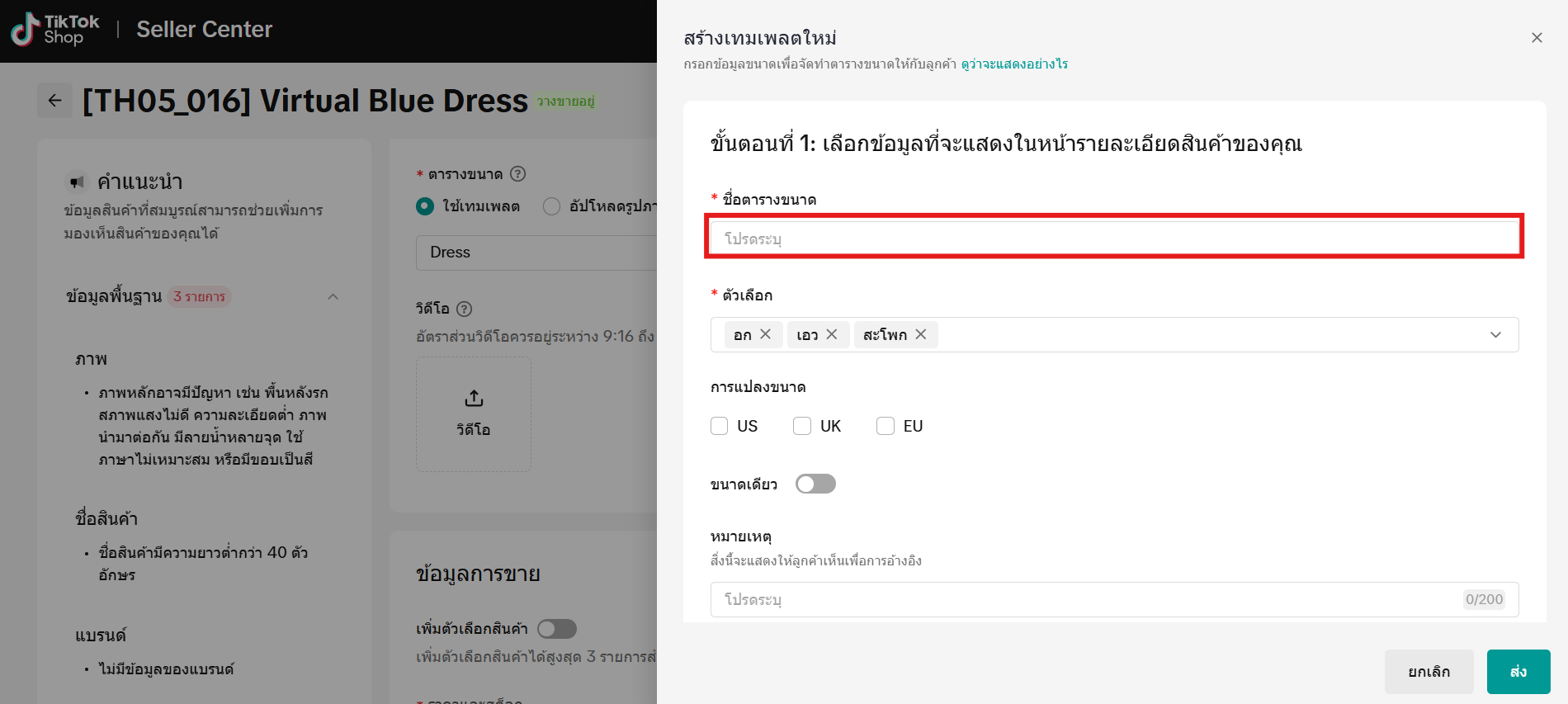Check the UK size conversion box
Image resolution: width=1568 pixels, height=704 pixels.
[802, 426]
